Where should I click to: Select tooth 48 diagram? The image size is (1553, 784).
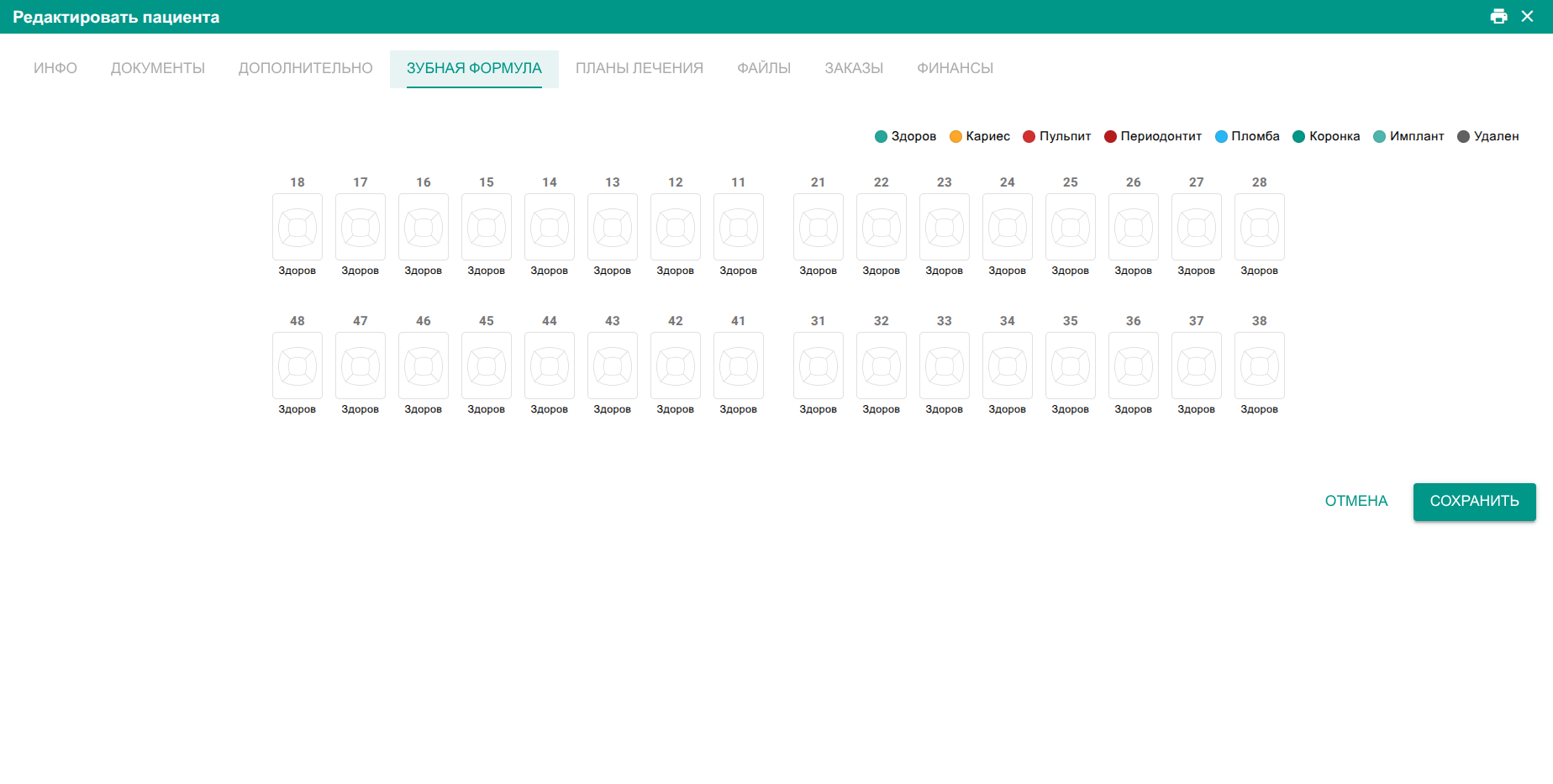(x=297, y=366)
